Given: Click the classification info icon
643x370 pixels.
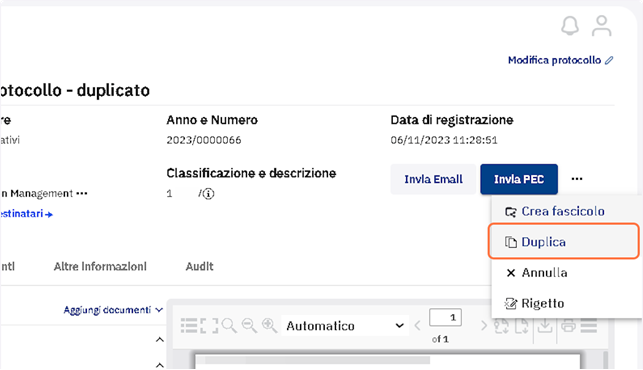Looking at the screenshot, I should point(208,194).
